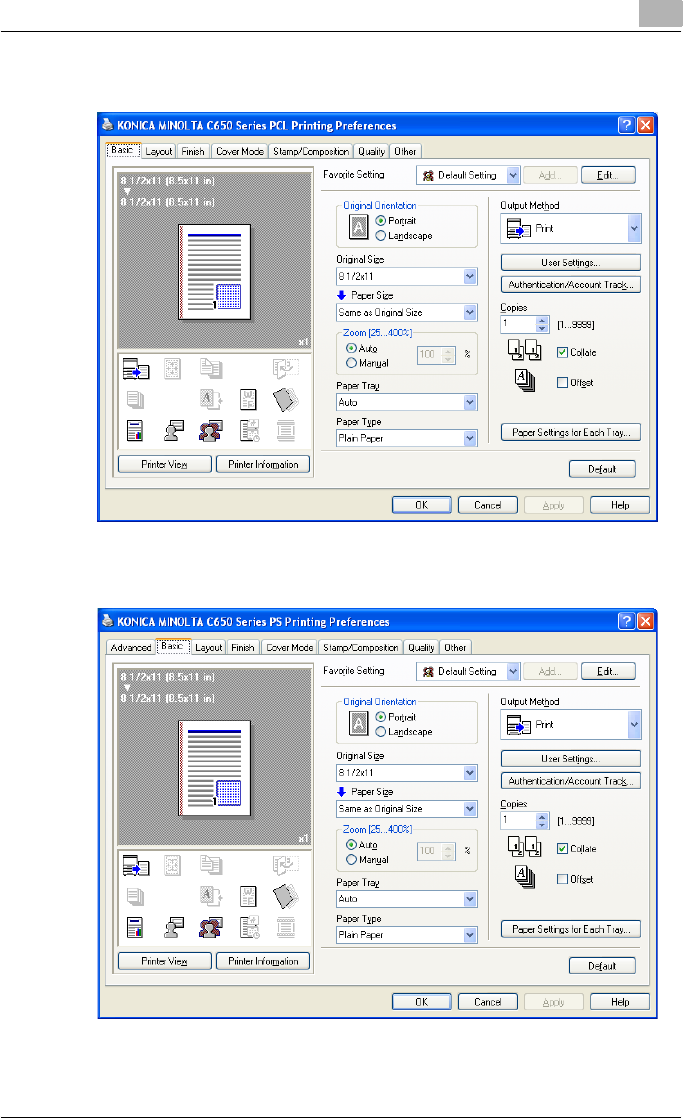Switch to Advanced tab in PS window
The width and height of the screenshot is (683, 1118).
pos(131,647)
